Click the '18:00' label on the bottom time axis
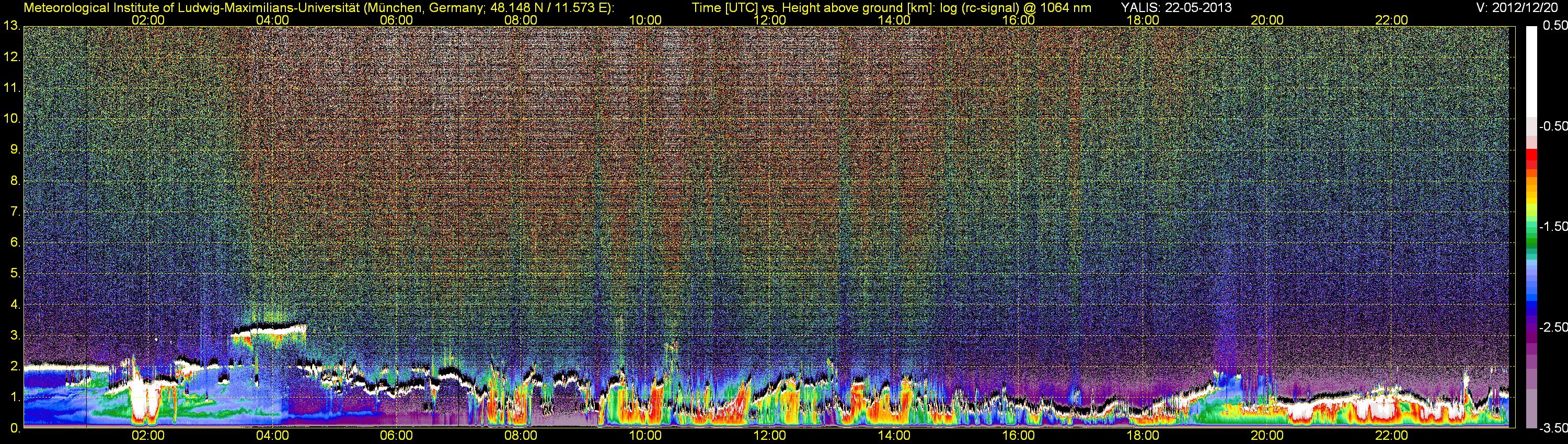This screenshot has height=444, width=1568. pyautogui.click(x=1143, y=436)
